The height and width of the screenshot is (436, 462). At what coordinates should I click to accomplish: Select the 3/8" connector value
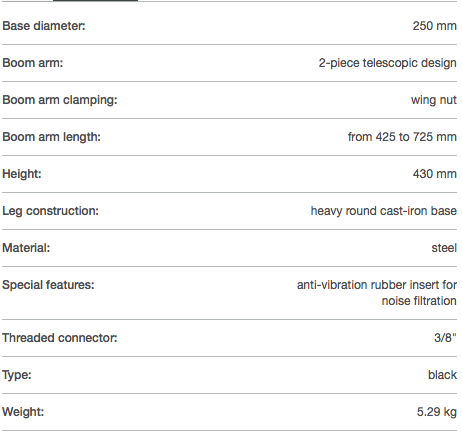coord(445,338)
